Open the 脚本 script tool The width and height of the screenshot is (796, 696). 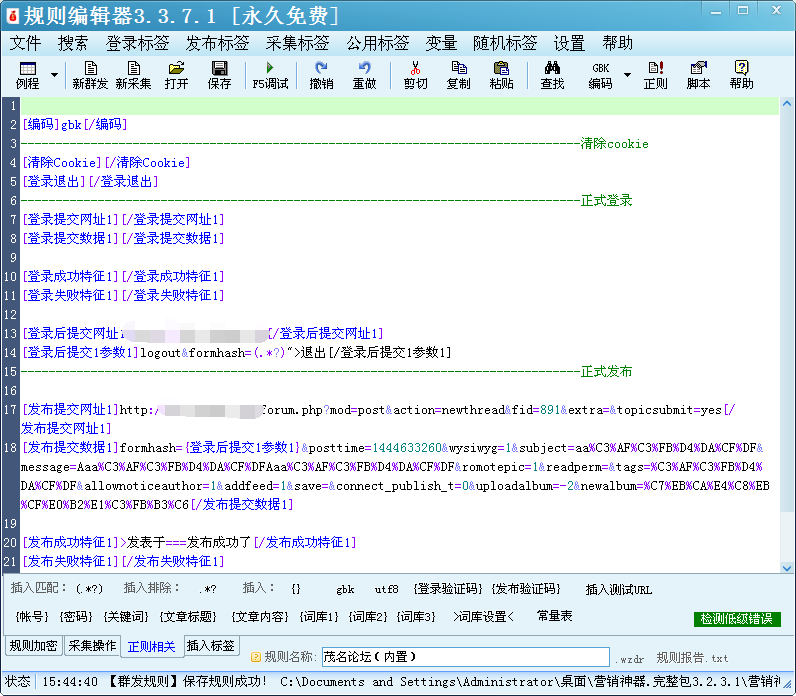coord(699,75)
